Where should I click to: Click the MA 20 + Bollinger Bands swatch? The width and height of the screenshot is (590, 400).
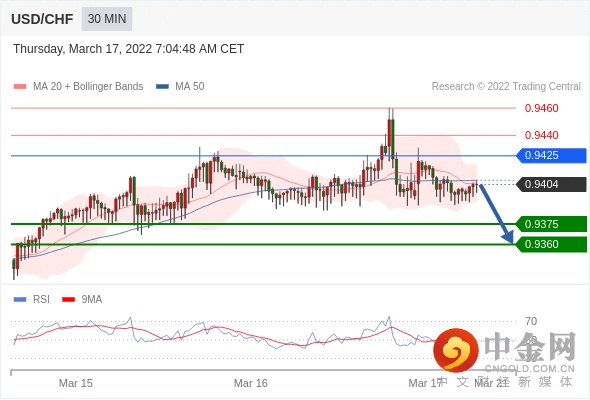[x=20, y=87]
